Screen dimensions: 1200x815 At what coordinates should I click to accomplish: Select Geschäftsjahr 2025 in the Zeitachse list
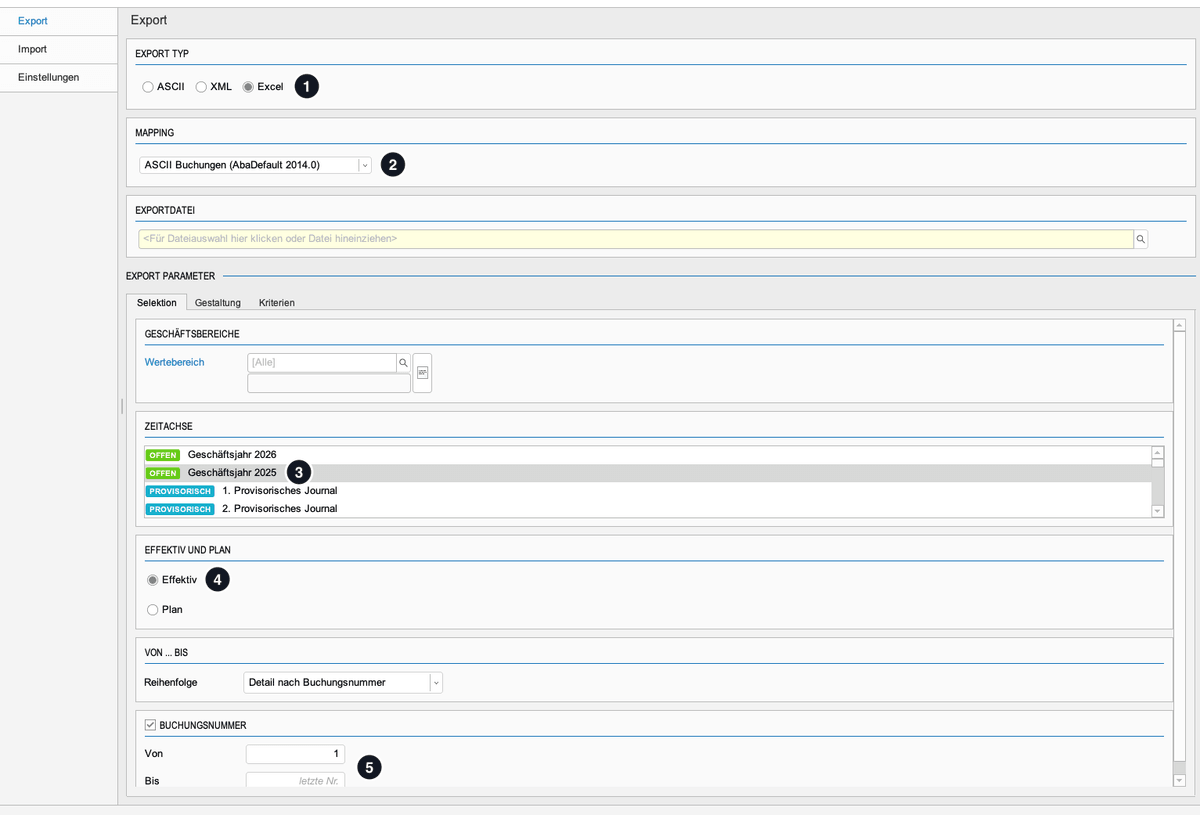(x=648, y=472)
